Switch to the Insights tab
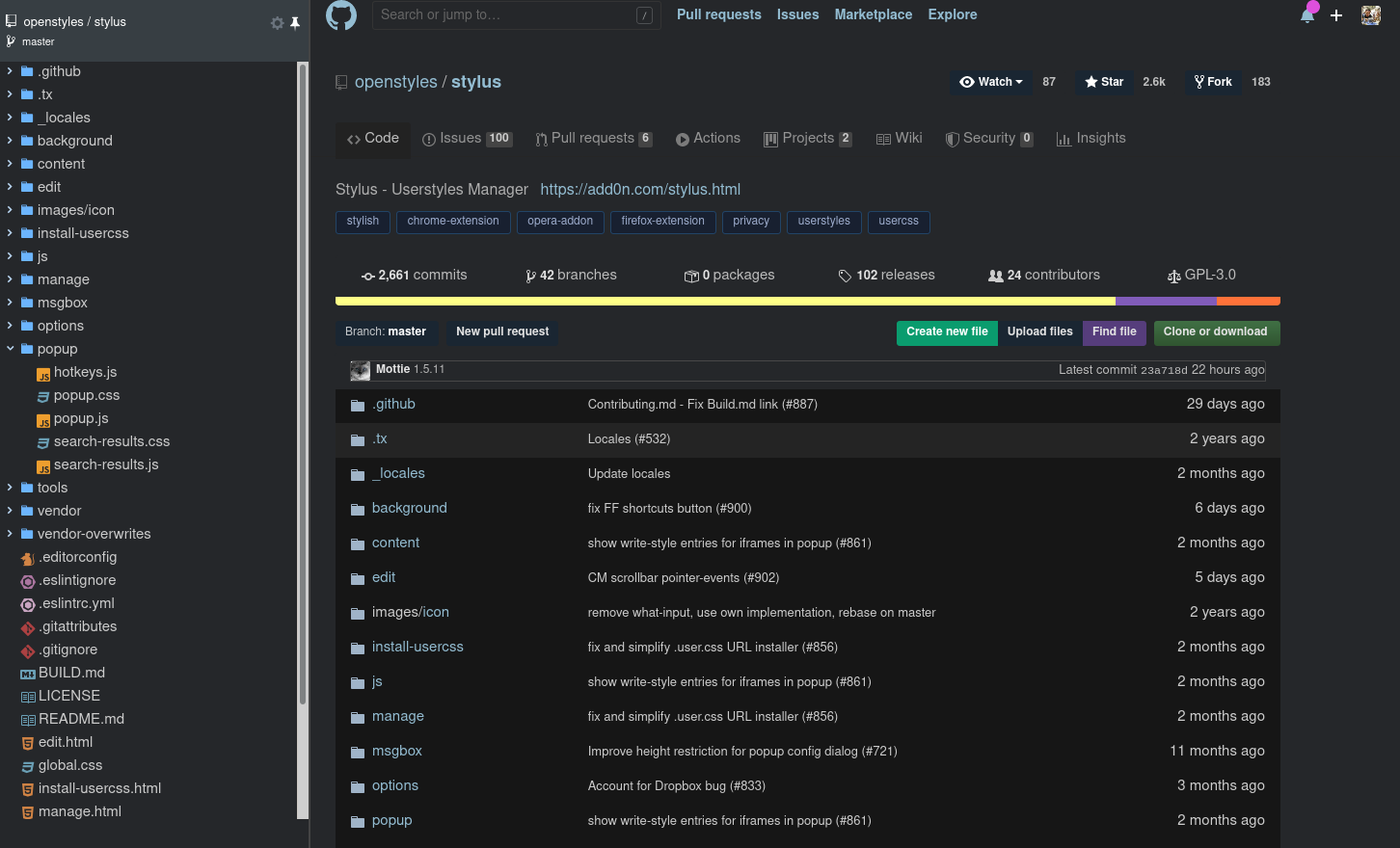Image resolution: width=1400 pixels, height=848 pixels. 1090,139
